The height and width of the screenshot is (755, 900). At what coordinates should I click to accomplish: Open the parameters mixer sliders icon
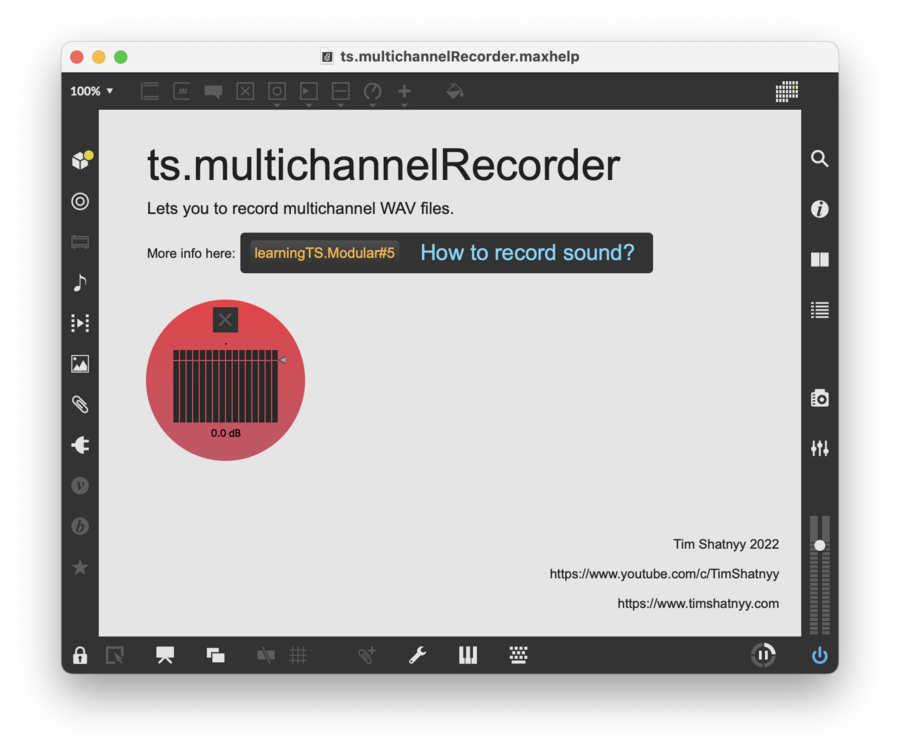pos(820,448)
